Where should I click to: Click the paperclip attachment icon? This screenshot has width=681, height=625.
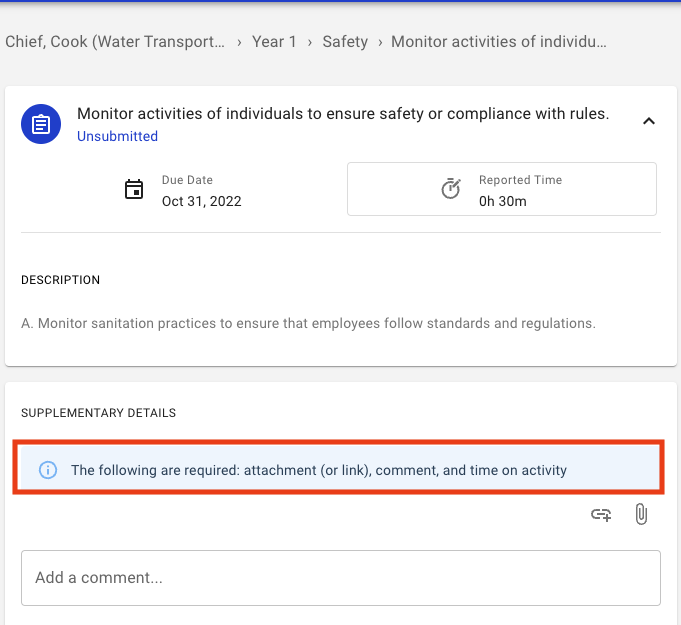click(641, 514)
